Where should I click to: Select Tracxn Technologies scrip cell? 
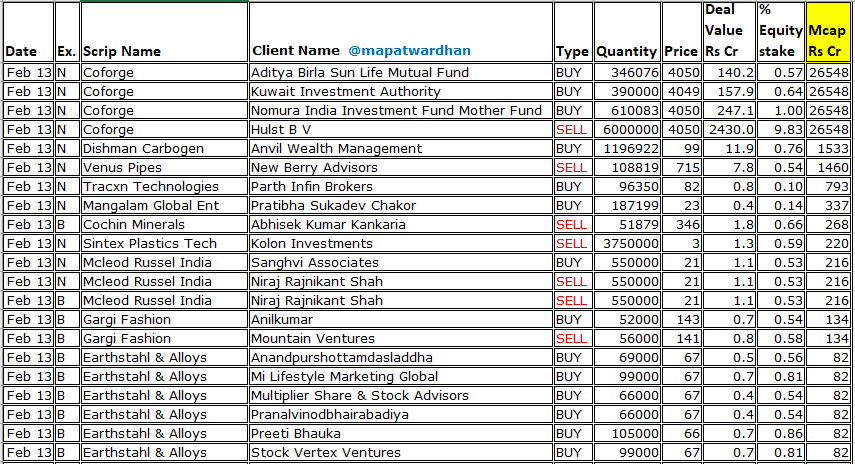(x=164, y=186)
